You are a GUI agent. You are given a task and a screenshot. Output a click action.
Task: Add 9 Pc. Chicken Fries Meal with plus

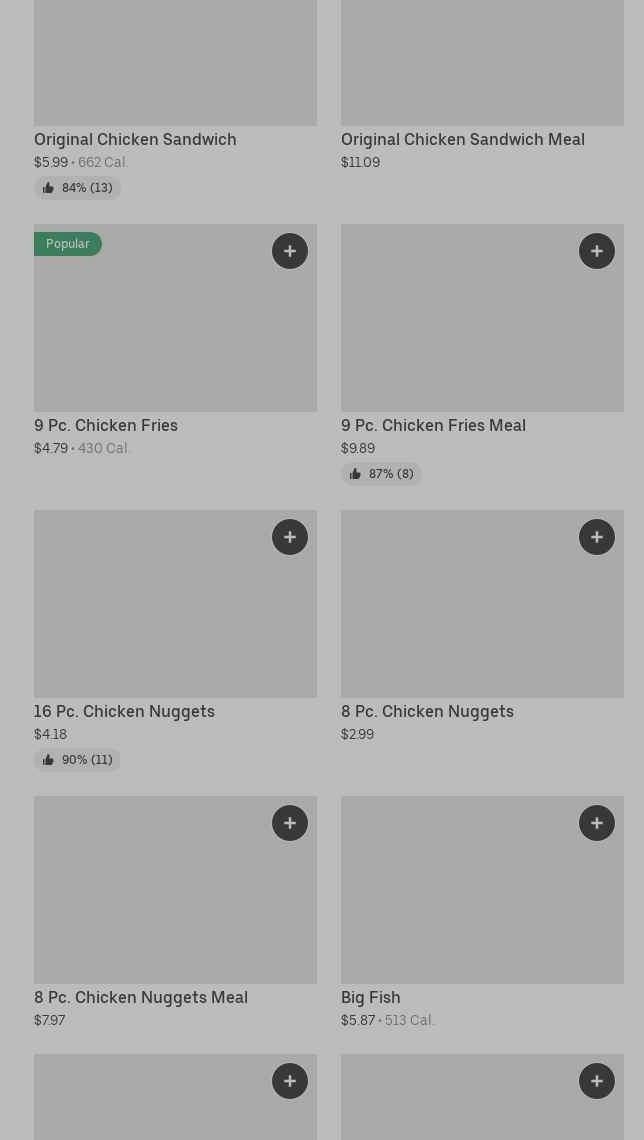597,251
